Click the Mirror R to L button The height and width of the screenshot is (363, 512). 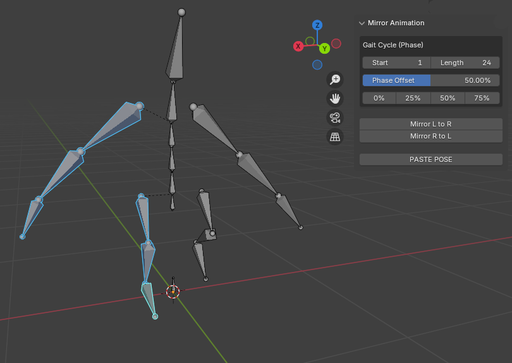(x=431, y=136)
